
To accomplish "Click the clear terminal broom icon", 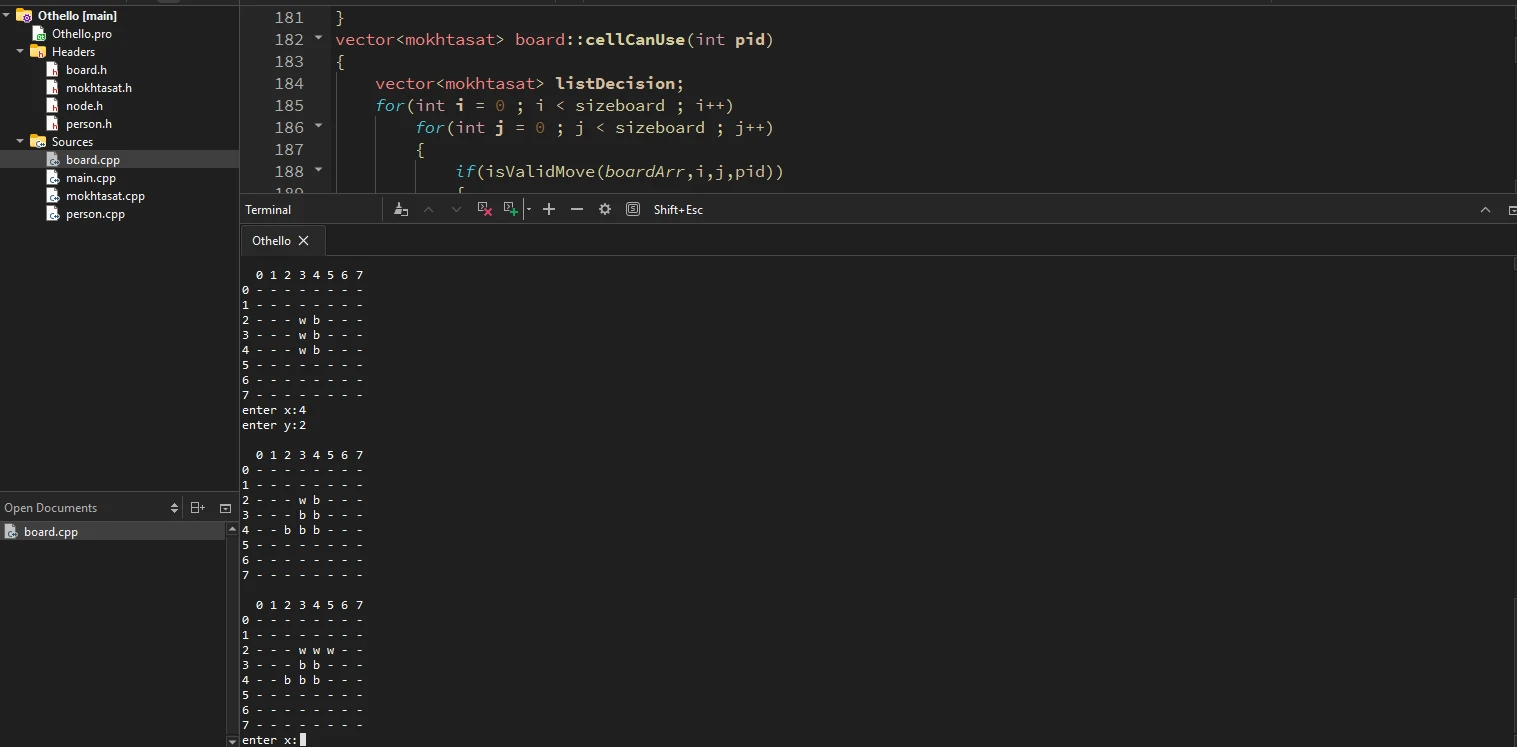I will coord(401,209).
